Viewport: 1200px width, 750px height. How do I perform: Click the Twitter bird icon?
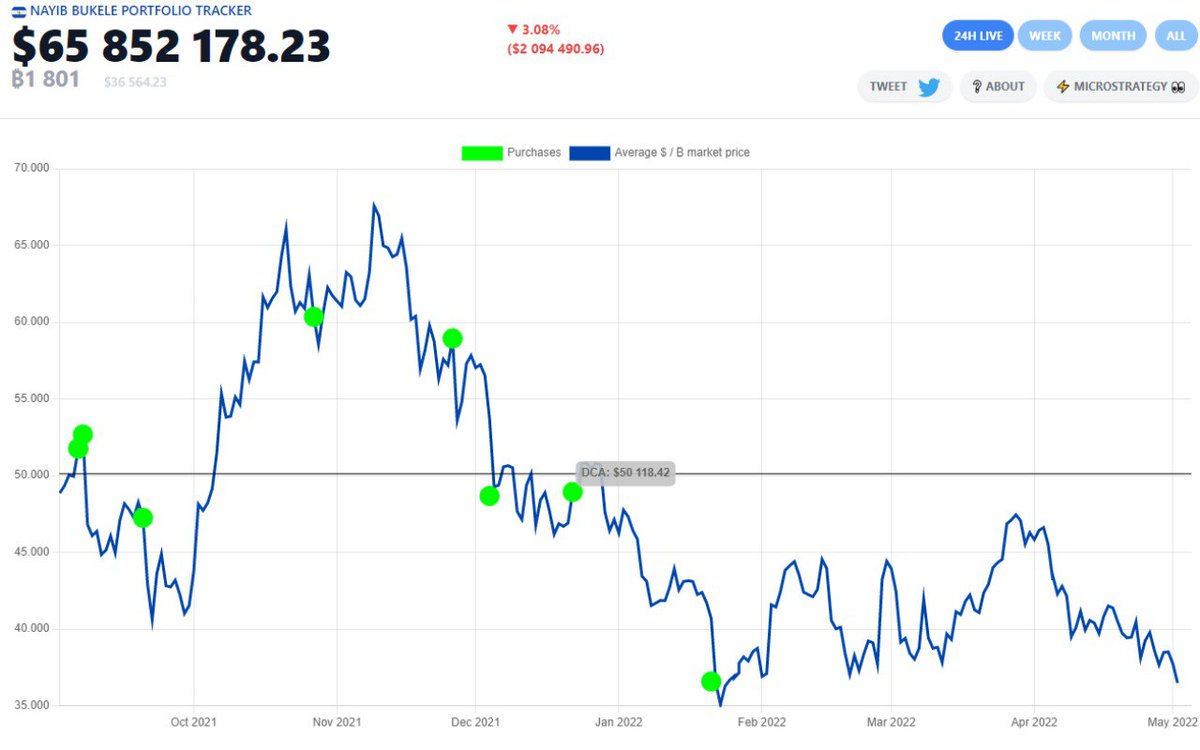coord(929,87)
